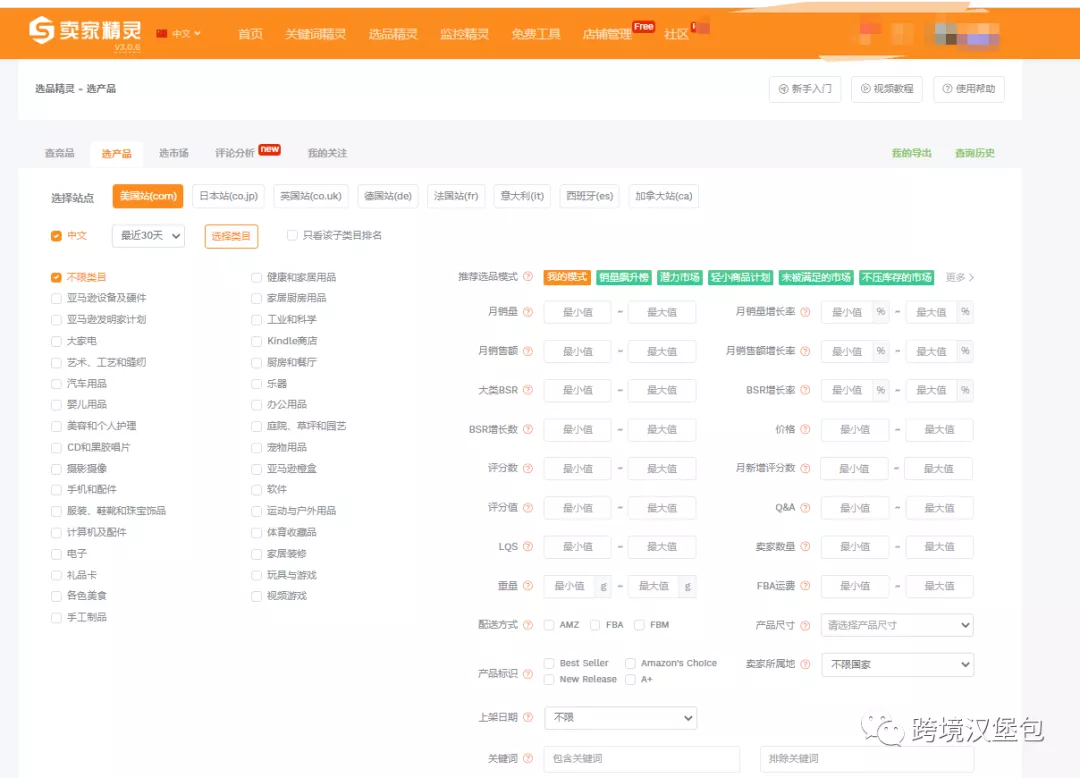The height and width of the screenshot is (778, 1080).
Task: Click the 卖家精灵 logo icon
Action: tap(41, 31)
